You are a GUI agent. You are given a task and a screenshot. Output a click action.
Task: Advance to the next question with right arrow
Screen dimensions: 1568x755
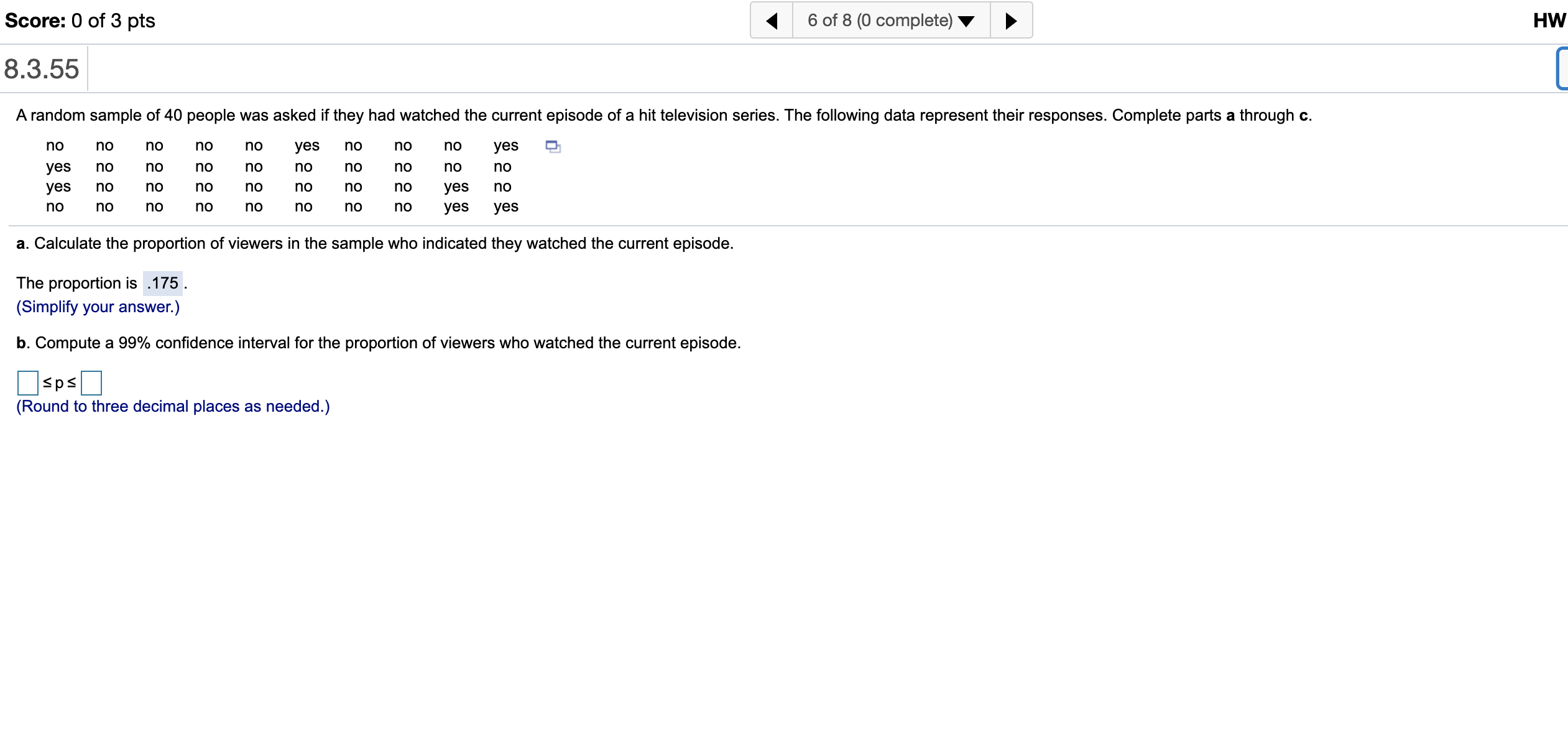click(1010, 20)
